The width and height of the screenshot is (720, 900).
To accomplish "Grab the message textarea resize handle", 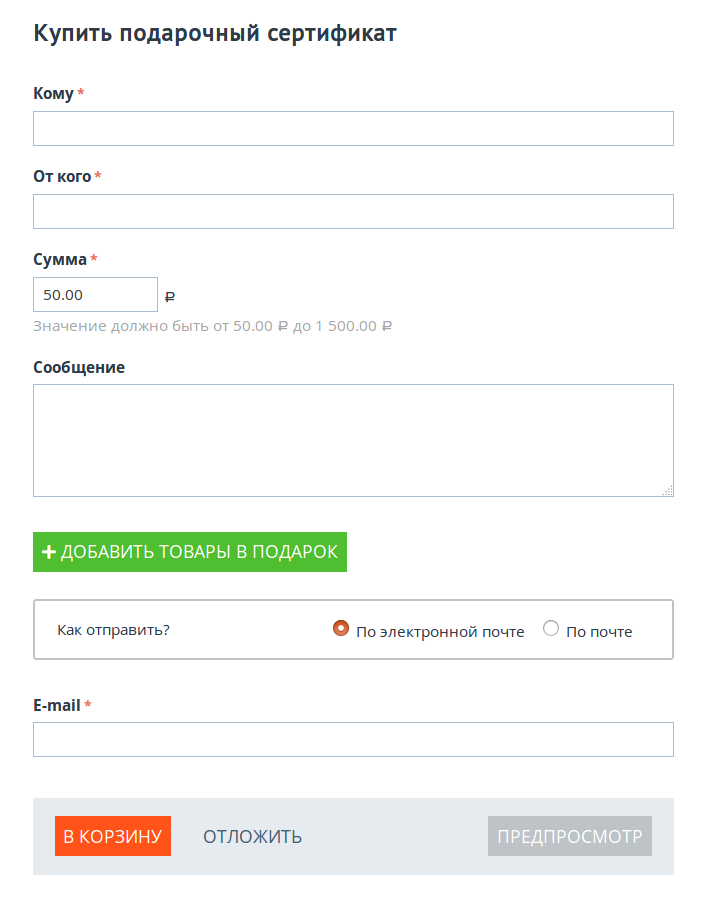I will point(667,490).
